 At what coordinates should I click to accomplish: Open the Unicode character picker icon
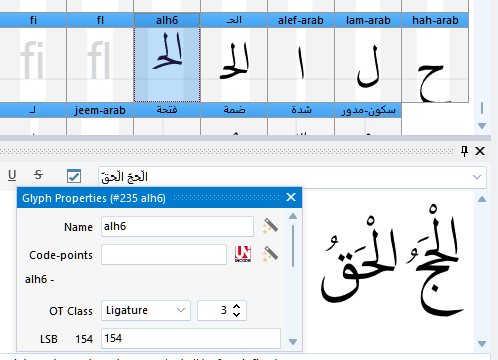coord(243,254)
